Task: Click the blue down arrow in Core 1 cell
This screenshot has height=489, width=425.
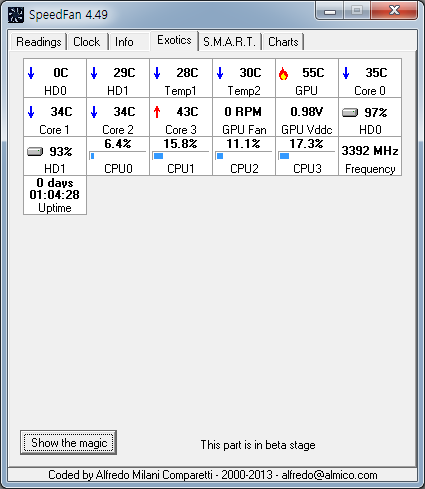Action: point(31,112)
